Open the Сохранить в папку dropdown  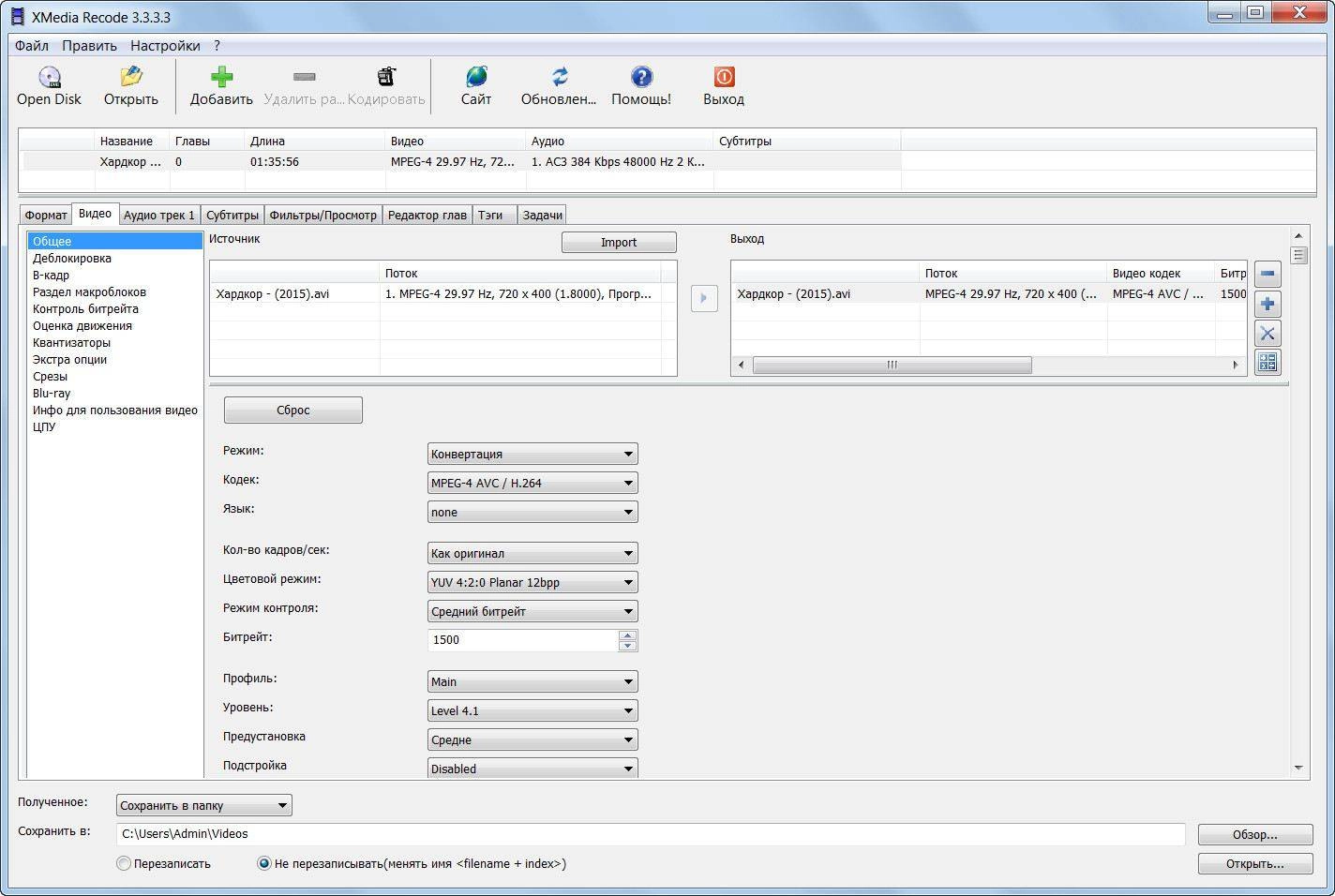[x=204, y=805]
